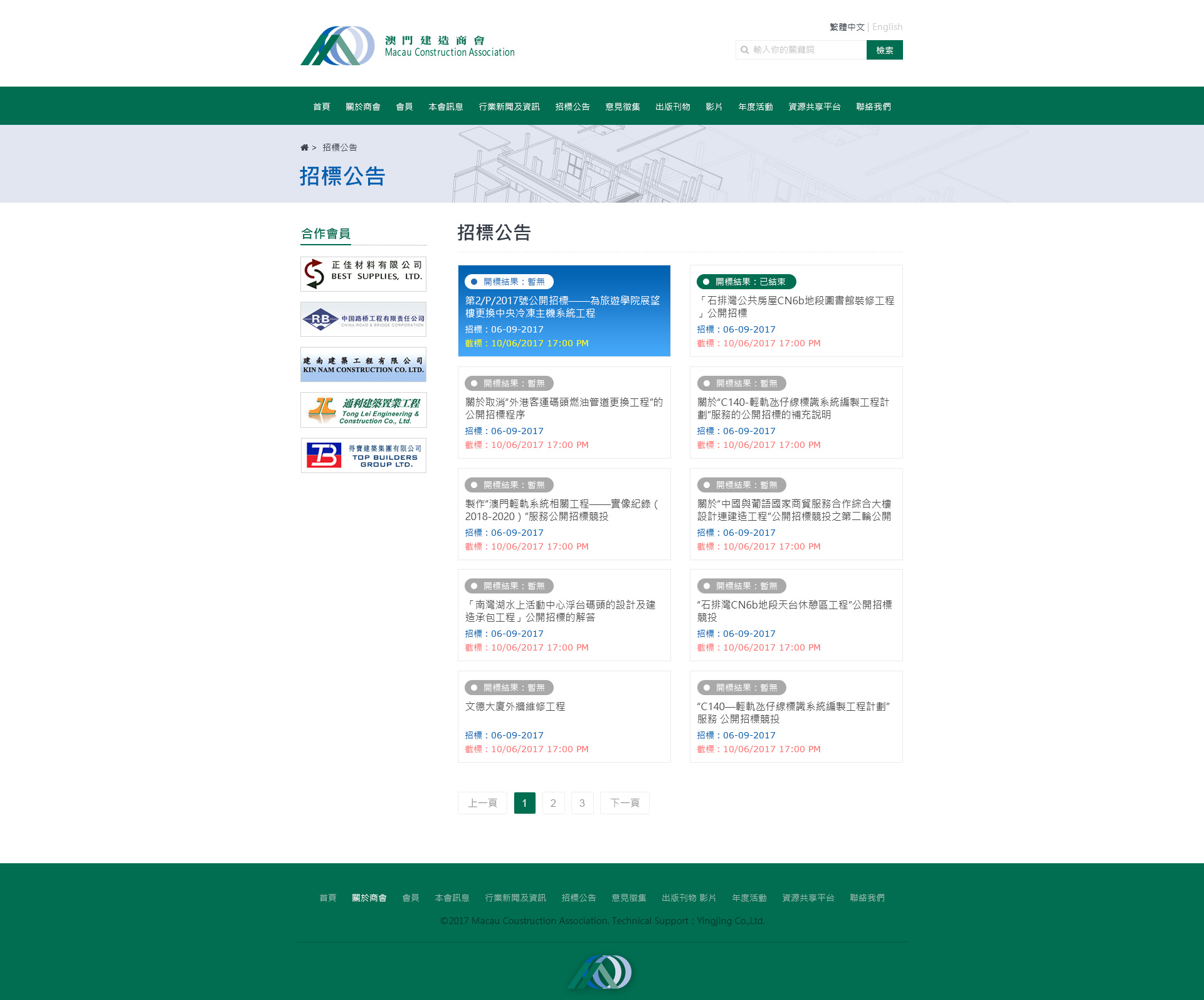Go to page 3 of tender list

click(x=582, y=803)
